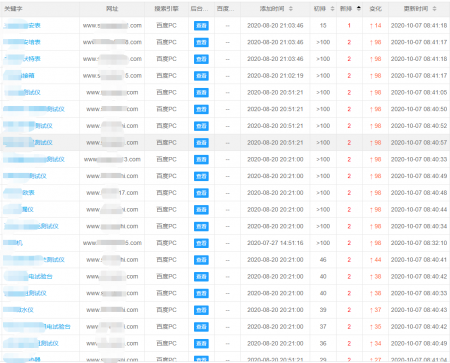The image size is (450, 363).
Task: Sort by 更新时间 using its sort arrows
Action: [434, 9]
